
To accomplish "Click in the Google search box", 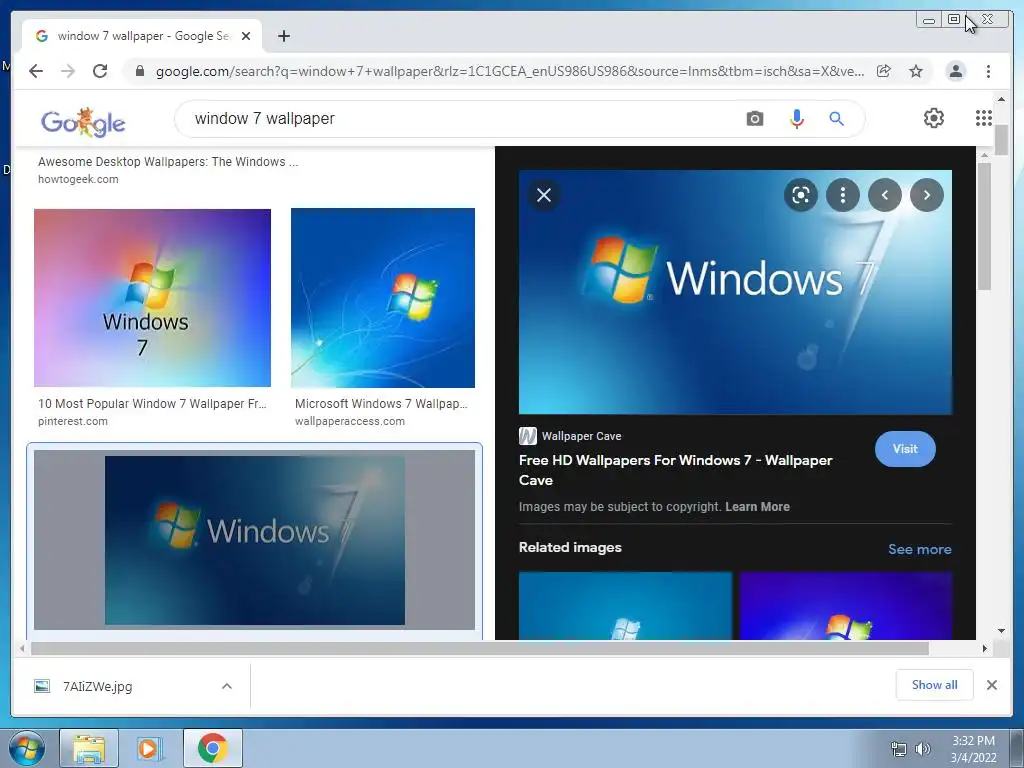I will coord(457,119).
